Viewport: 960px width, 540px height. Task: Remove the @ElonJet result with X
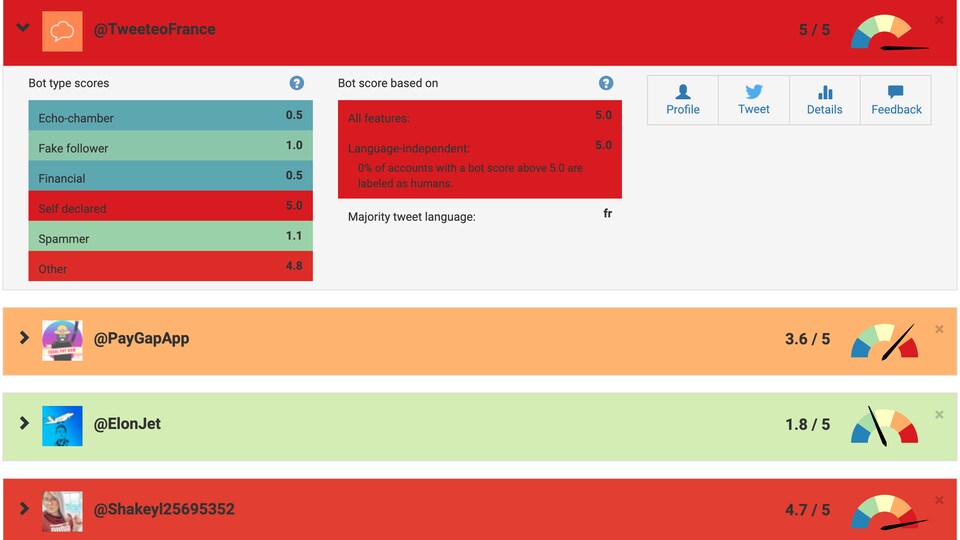point(939,414)
